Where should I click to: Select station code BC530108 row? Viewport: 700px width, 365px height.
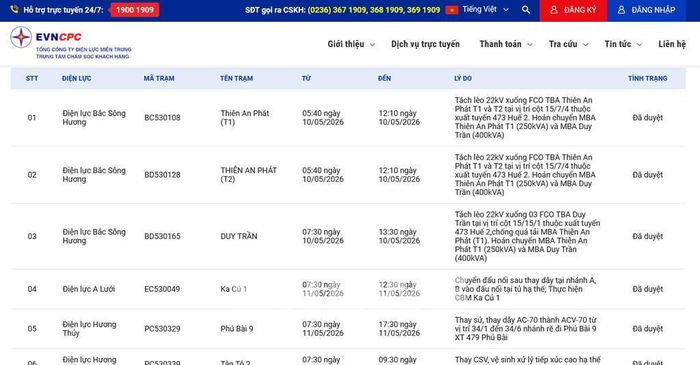point(348,118)
